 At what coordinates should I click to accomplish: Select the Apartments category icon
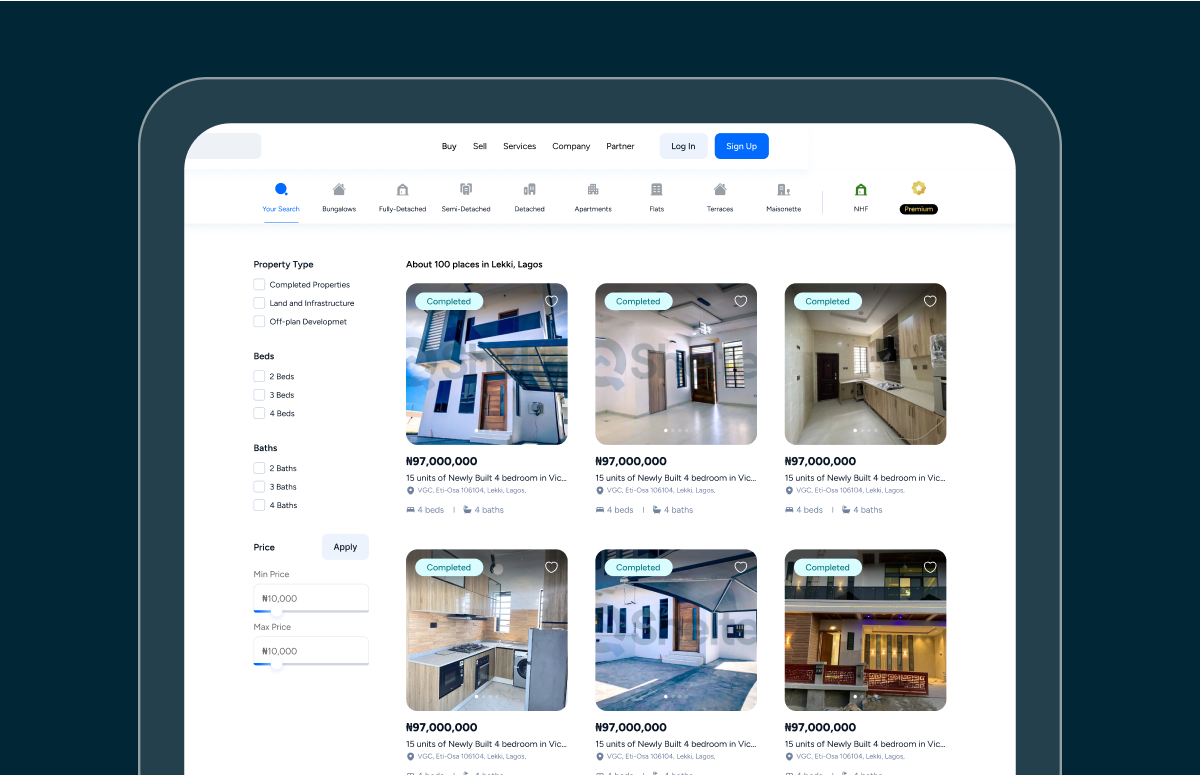[x=593, y=190]
